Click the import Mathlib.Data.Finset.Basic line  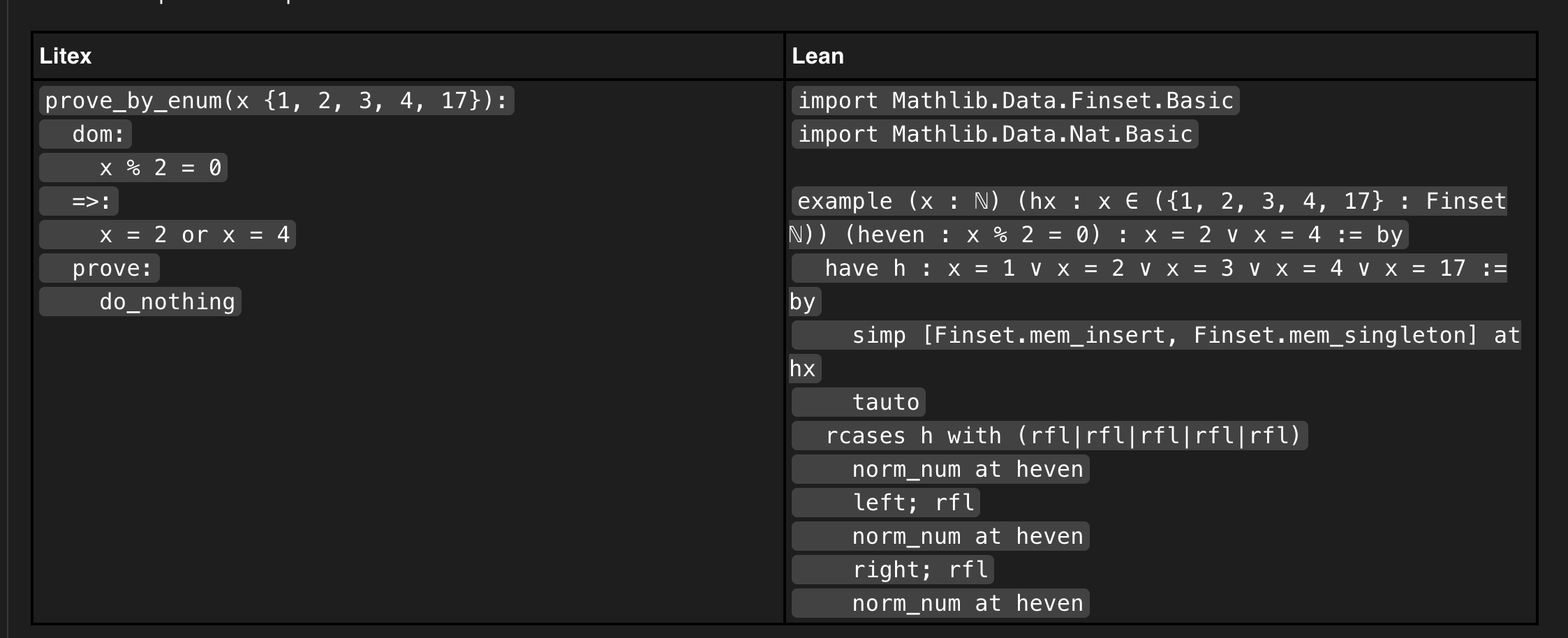[x=1015, y=101]
